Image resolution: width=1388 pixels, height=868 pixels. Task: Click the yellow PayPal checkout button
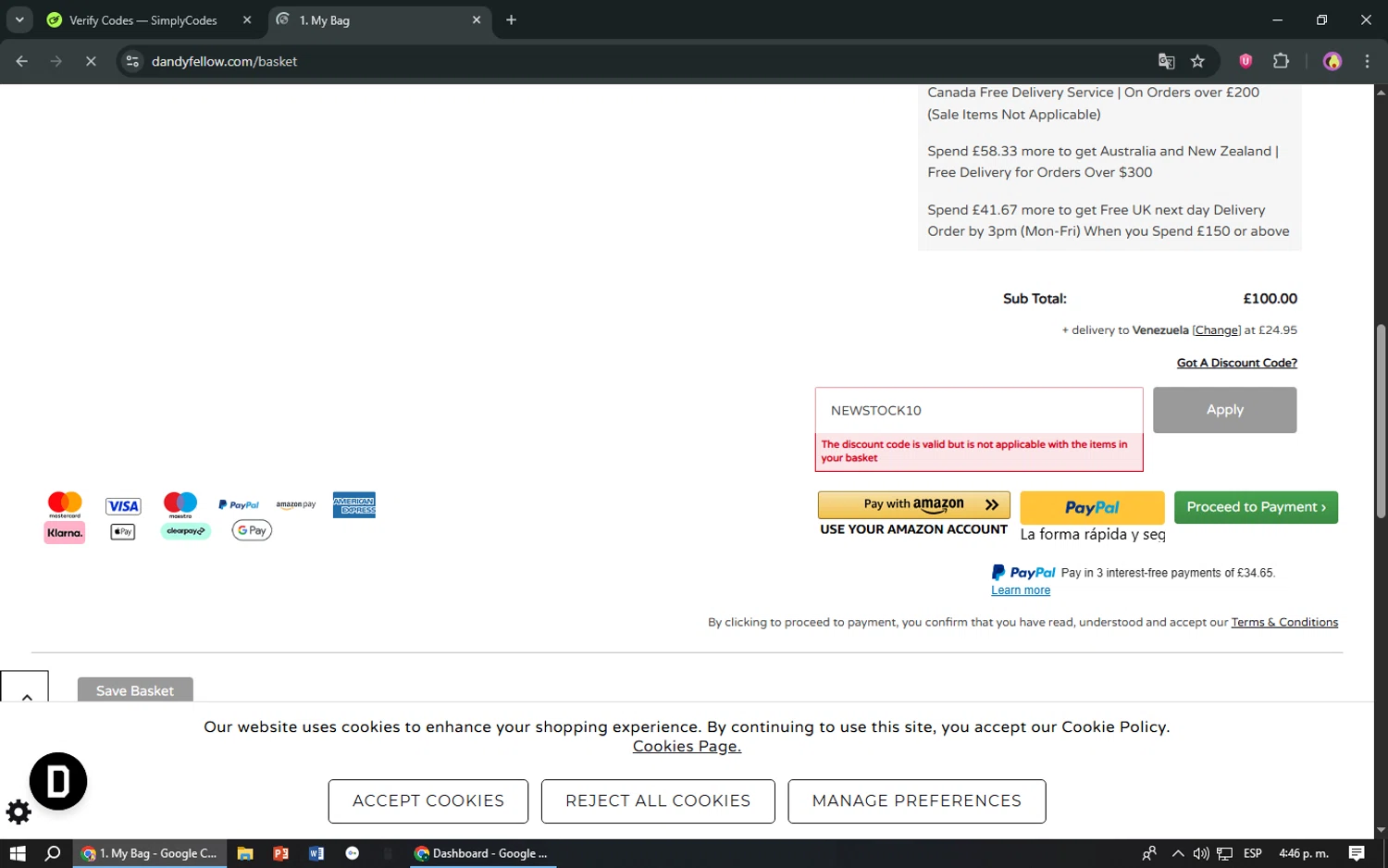tap(1092, 507)
